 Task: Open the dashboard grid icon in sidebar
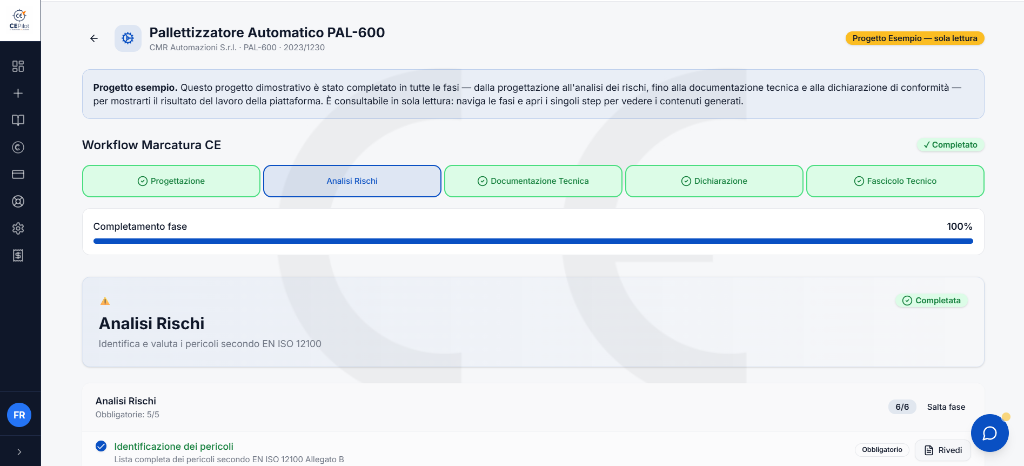pyautogui.click(x=18, y=66)
